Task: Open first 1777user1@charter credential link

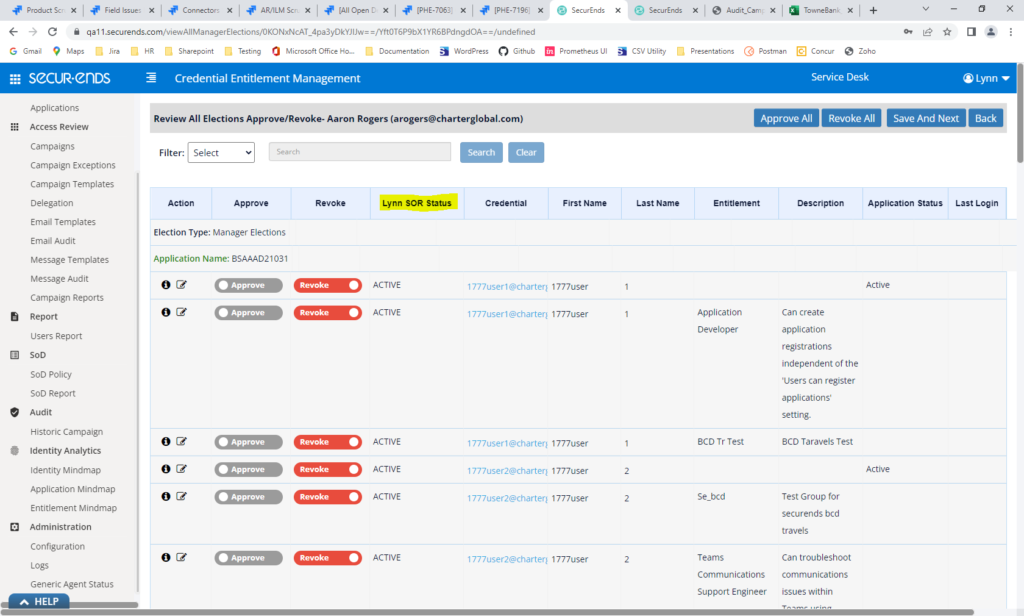Action: pos(507,287)
